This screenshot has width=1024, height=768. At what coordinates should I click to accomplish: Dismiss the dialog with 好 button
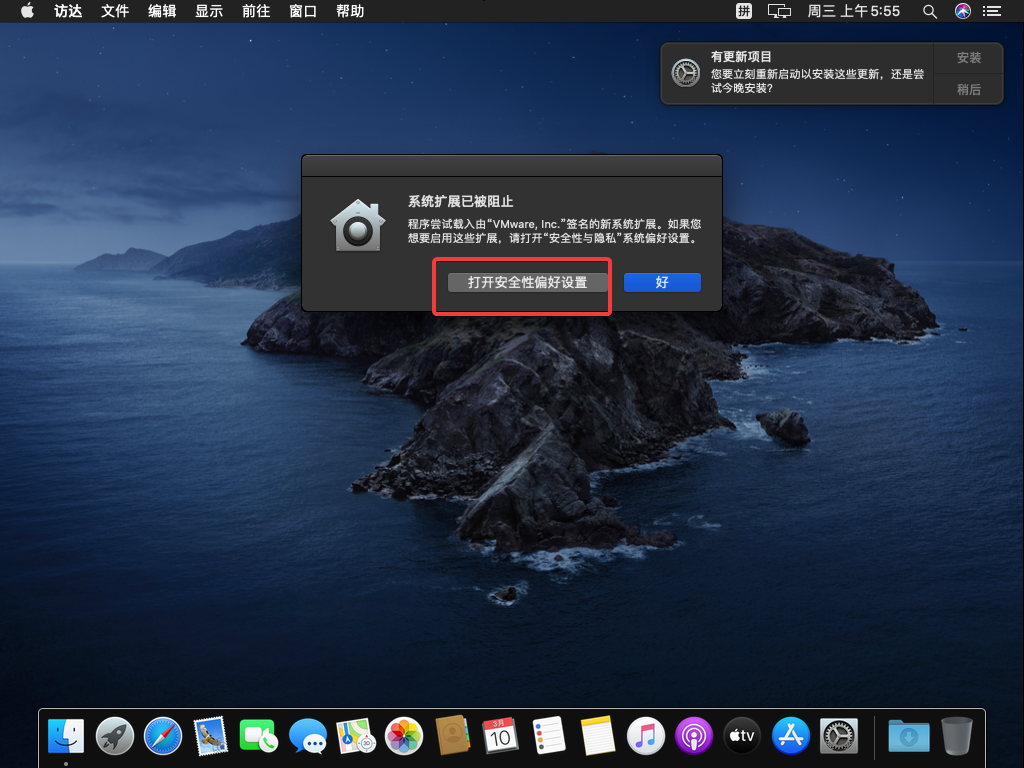point(662,283)
